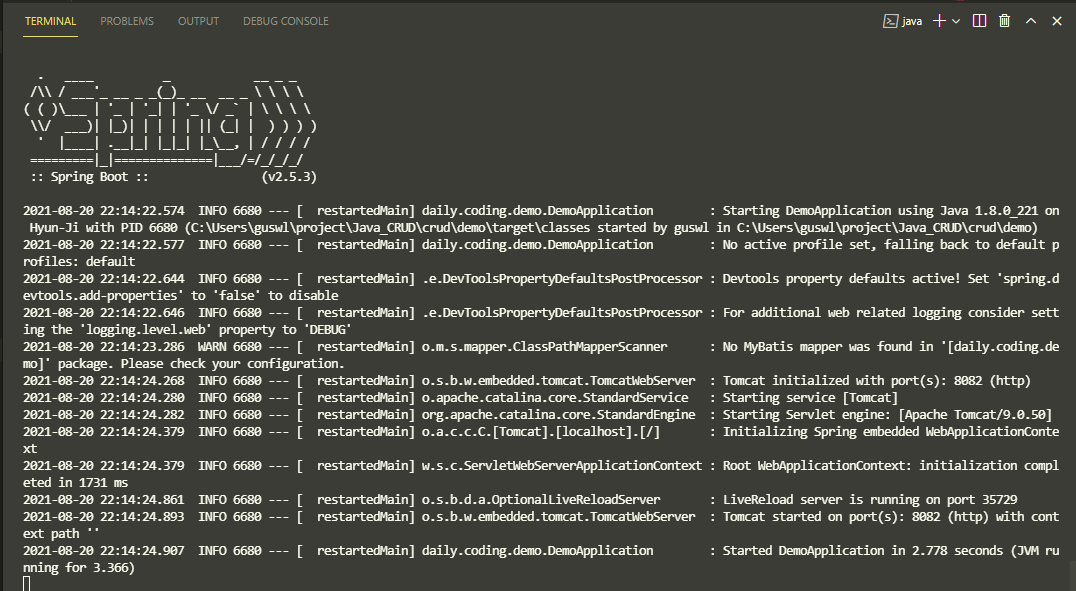
Task: Click 'No active profile set' log message
Action: (799, 245)
